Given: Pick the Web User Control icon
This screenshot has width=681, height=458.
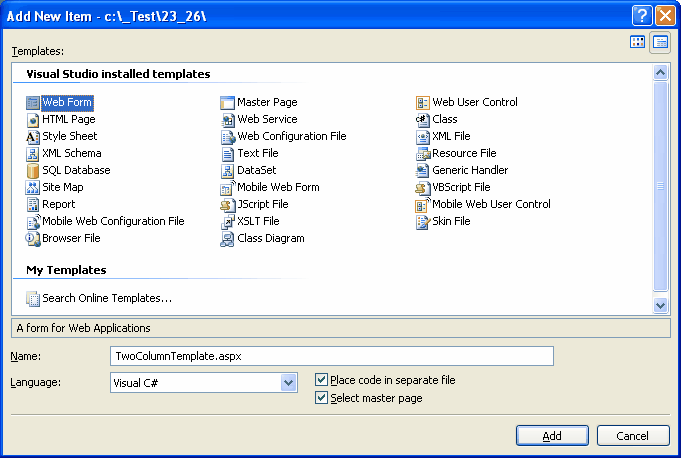Looking at the screenshot, I should (423, 102).
